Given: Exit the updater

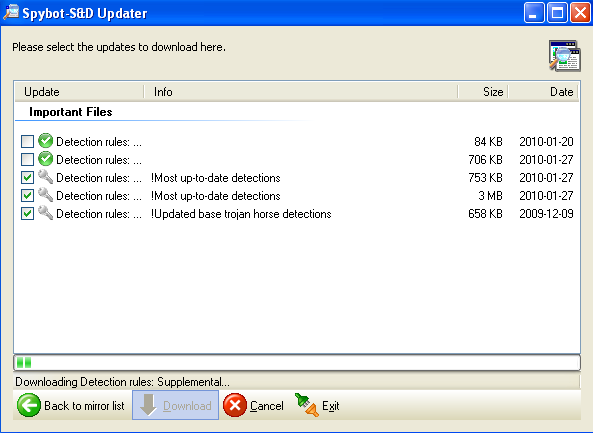Looking at the screenshot, I should 317,405.
